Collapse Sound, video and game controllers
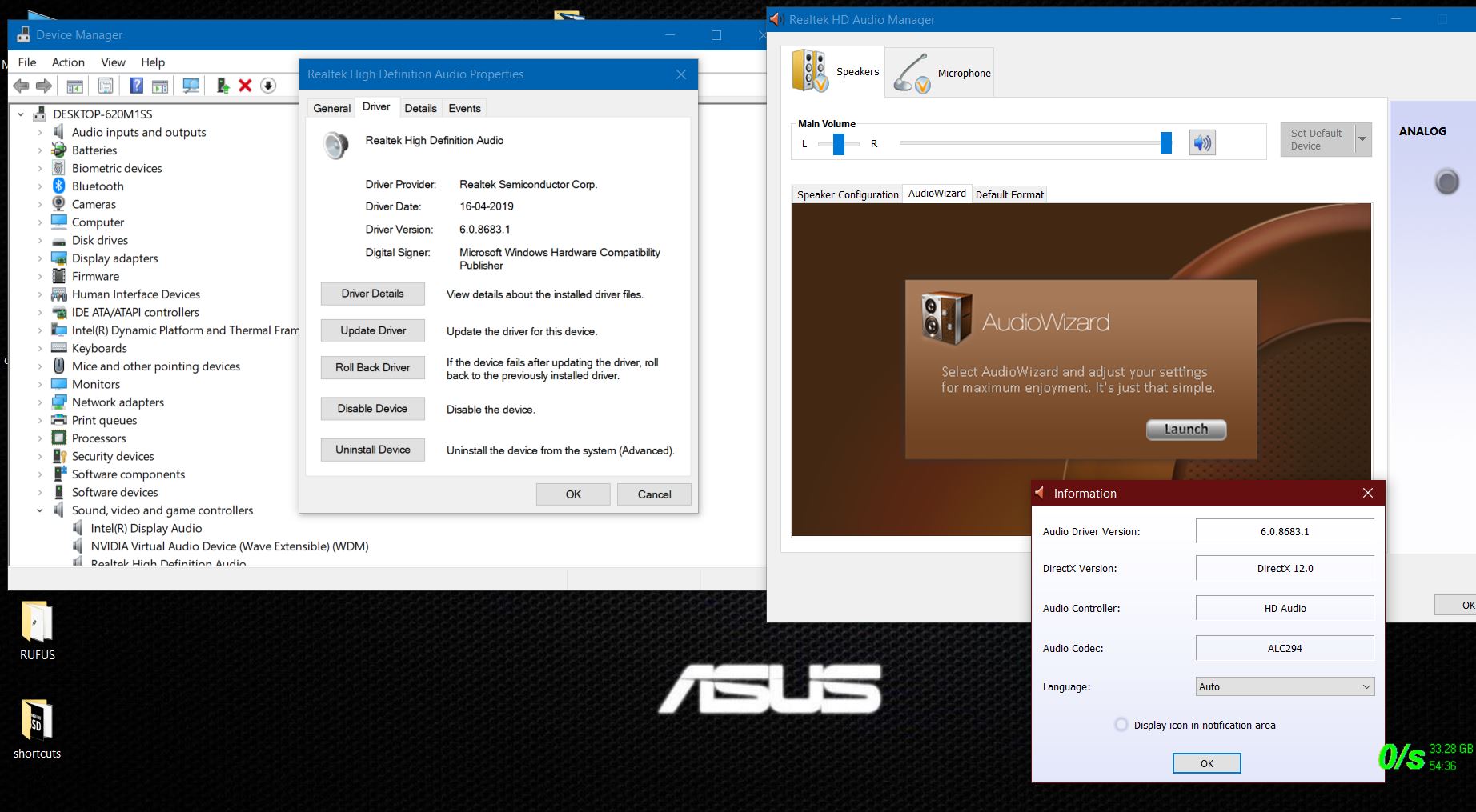Image resolution: width=1476 pixels, height=812 pixels. pyautogui.click(x=40, y=510)
